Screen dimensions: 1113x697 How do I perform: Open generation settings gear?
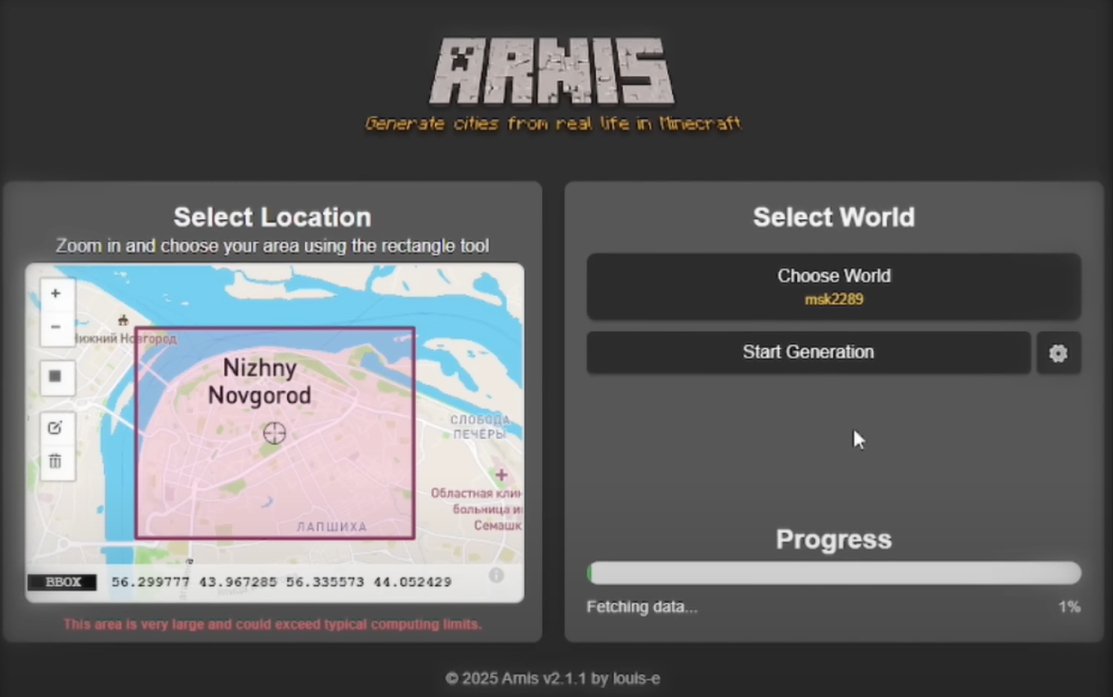1058,353
